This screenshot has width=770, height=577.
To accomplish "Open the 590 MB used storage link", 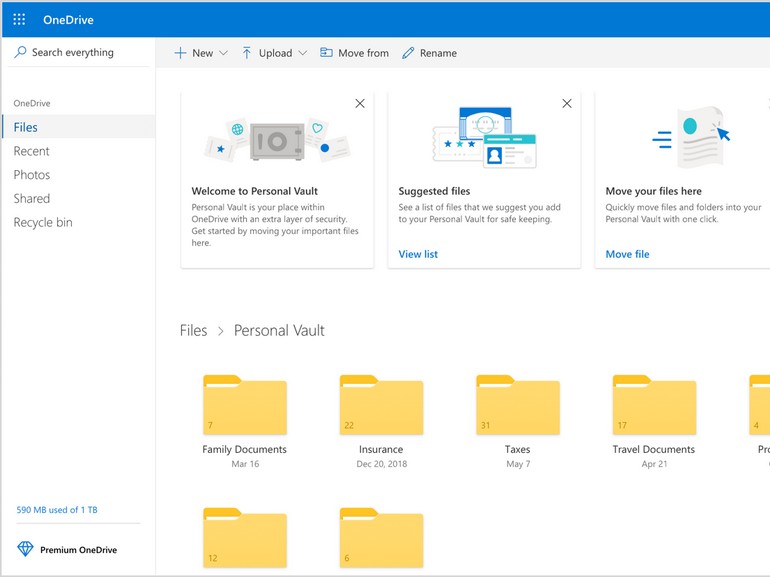I will [57, 510].
